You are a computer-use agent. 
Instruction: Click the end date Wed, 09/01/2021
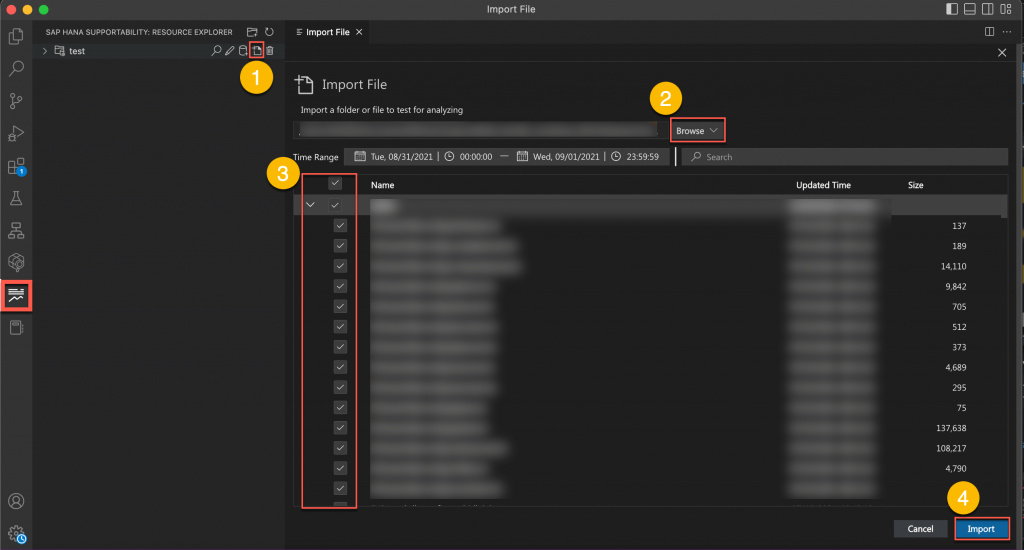(x=566, y=157)
